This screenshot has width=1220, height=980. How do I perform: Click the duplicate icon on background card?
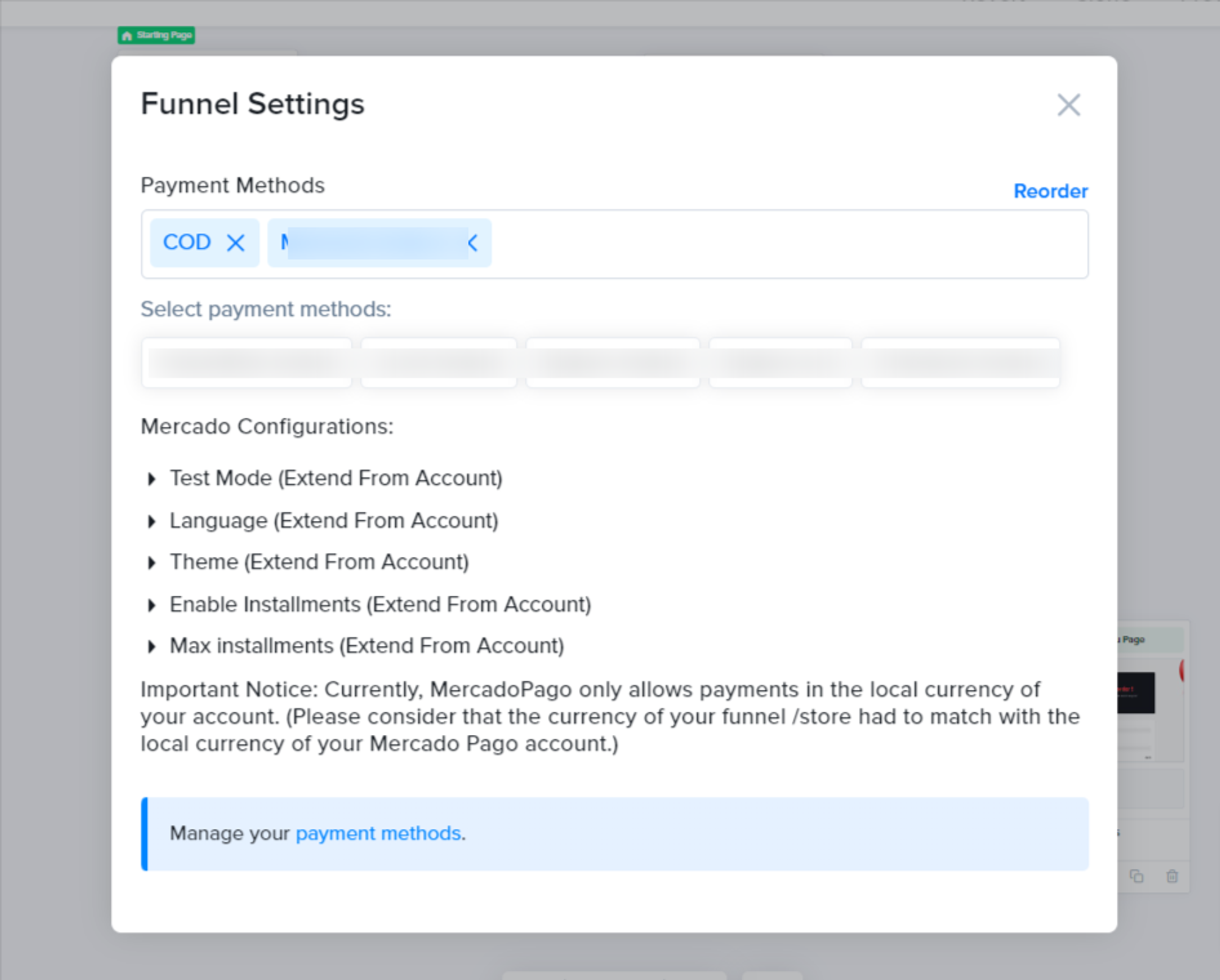[x=1136, y=876]
